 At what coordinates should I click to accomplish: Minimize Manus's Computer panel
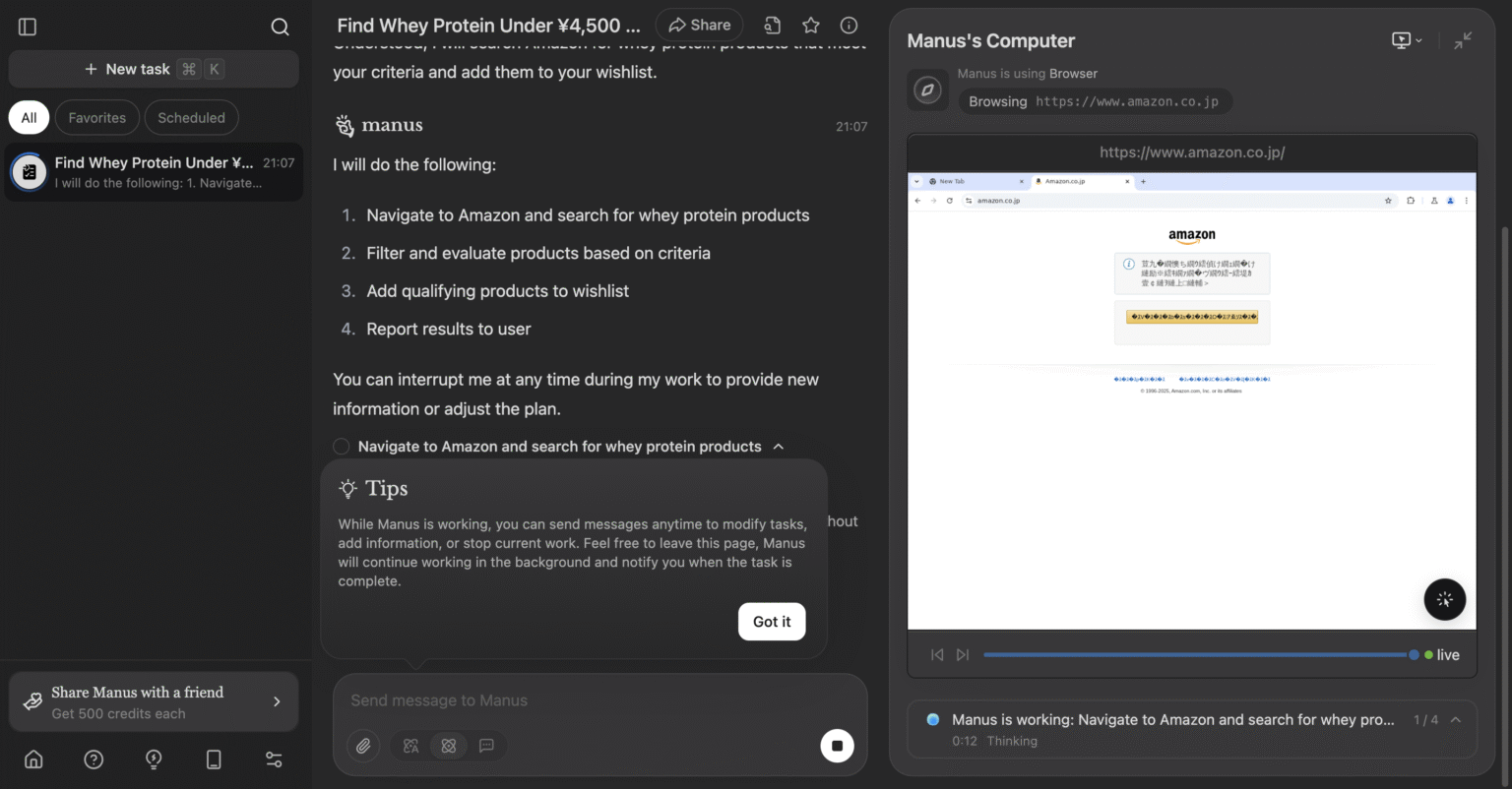1463,40
